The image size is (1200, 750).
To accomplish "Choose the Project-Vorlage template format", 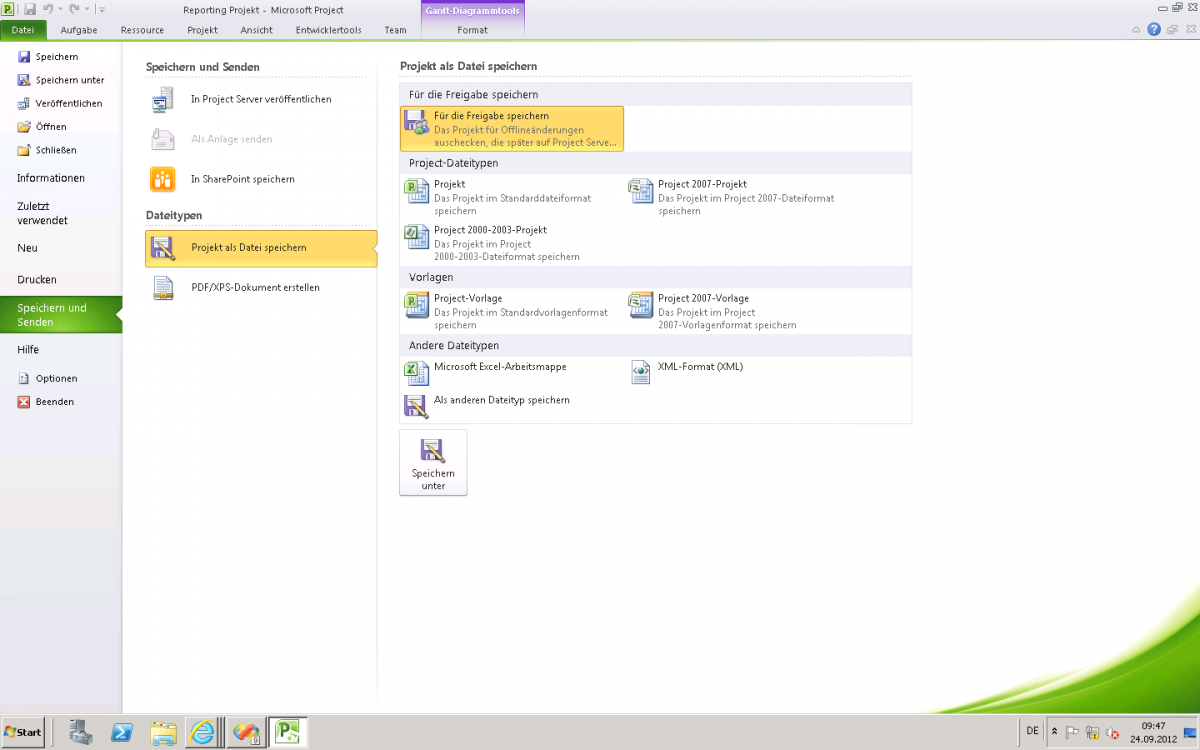I will pyautogui.click(x=512, y=311).
